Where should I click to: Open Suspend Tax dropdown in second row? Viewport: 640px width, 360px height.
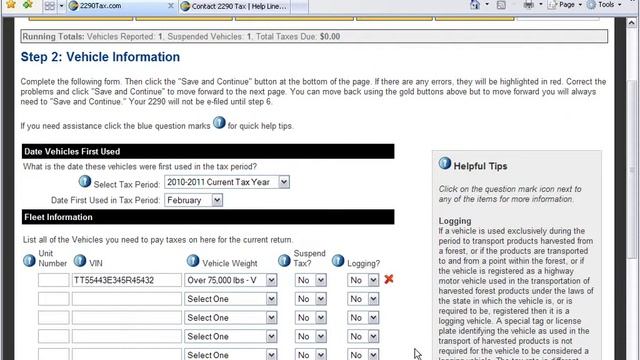pyautogui.click(x=311, y=299)
